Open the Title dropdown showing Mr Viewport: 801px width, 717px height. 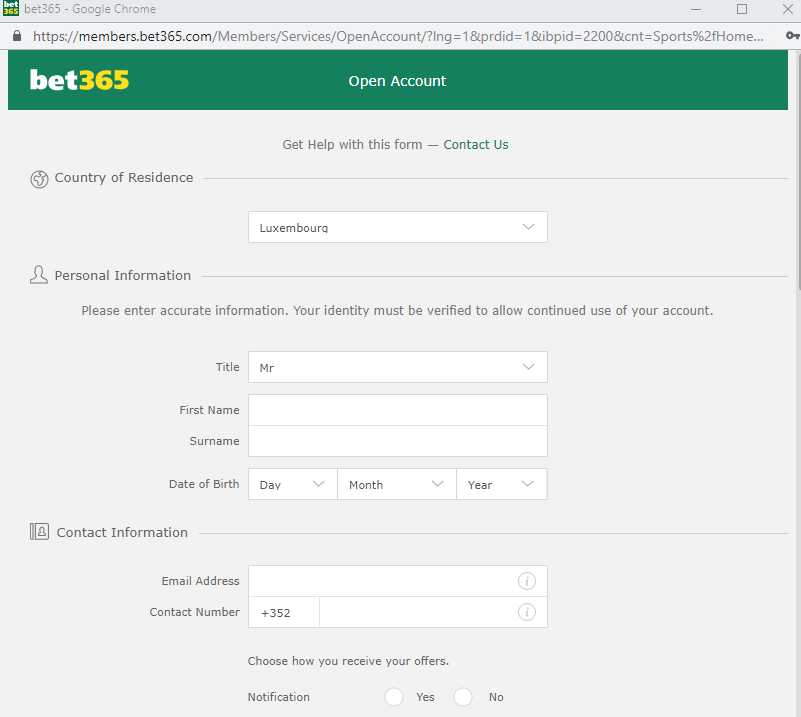click(397, 367)
